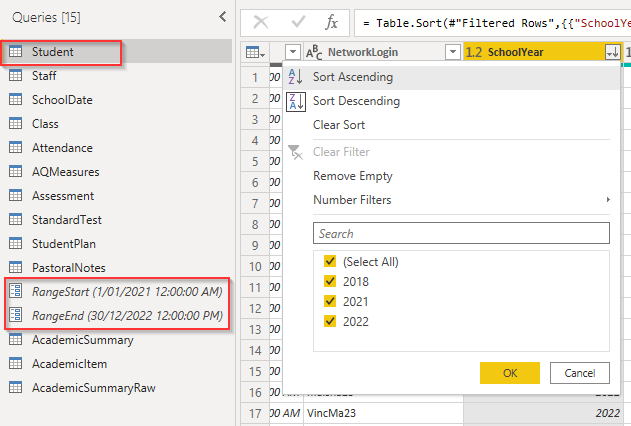Click the StandardTest query table icon
This screenshot has height=426, width=631.
[x=16, y=220]
